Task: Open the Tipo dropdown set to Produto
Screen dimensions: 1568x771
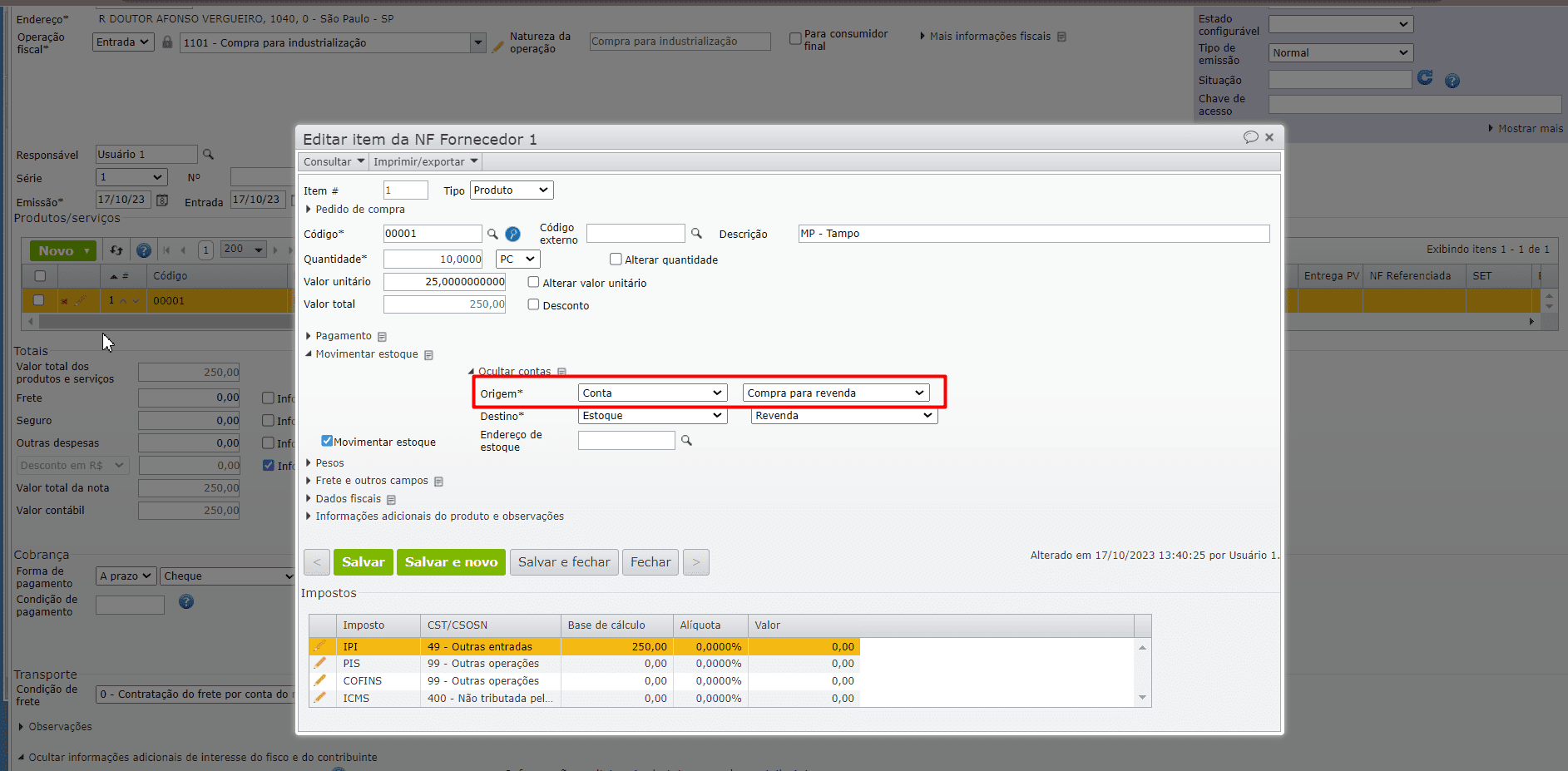Action: coord(512,190)
